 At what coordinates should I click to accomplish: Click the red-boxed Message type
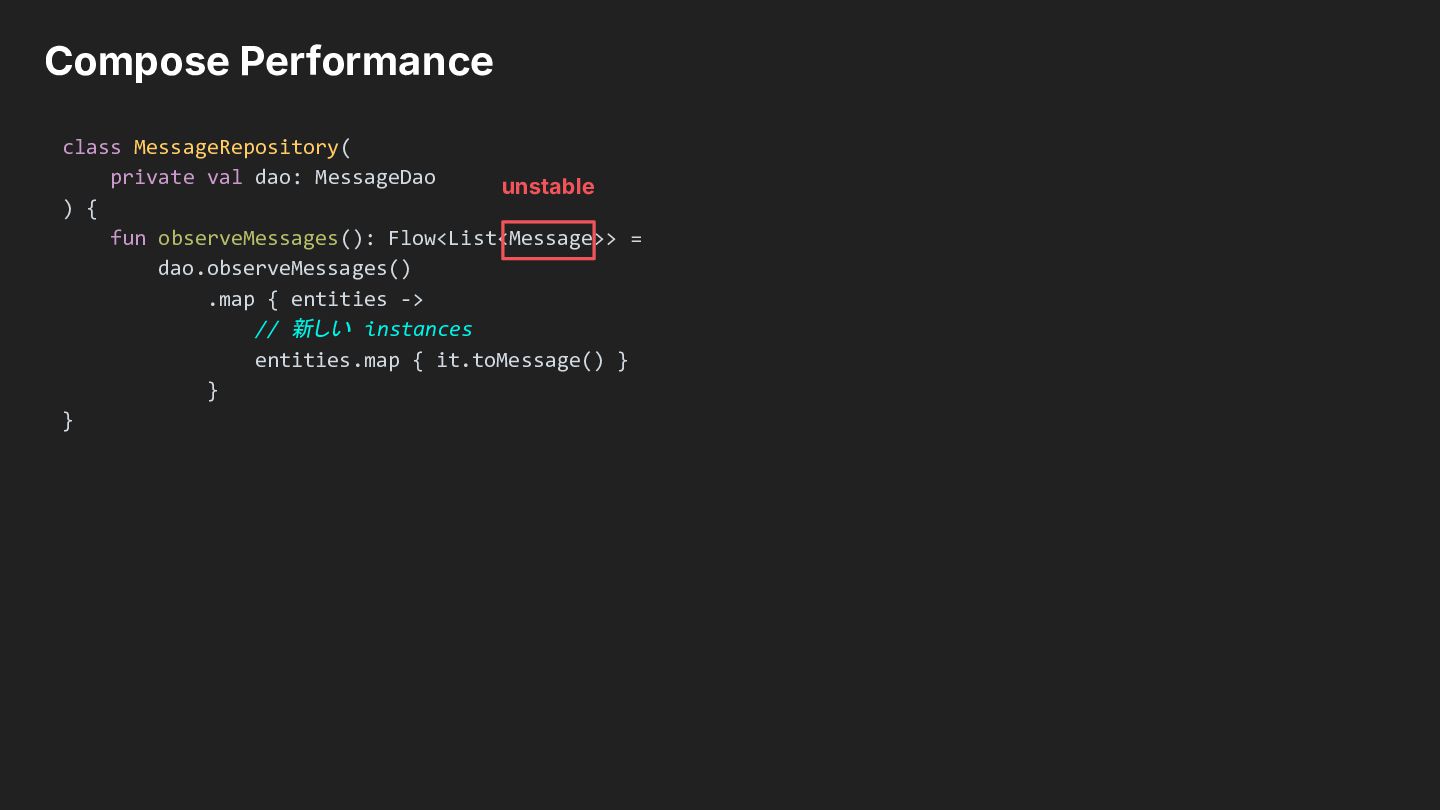pos(549,240)
